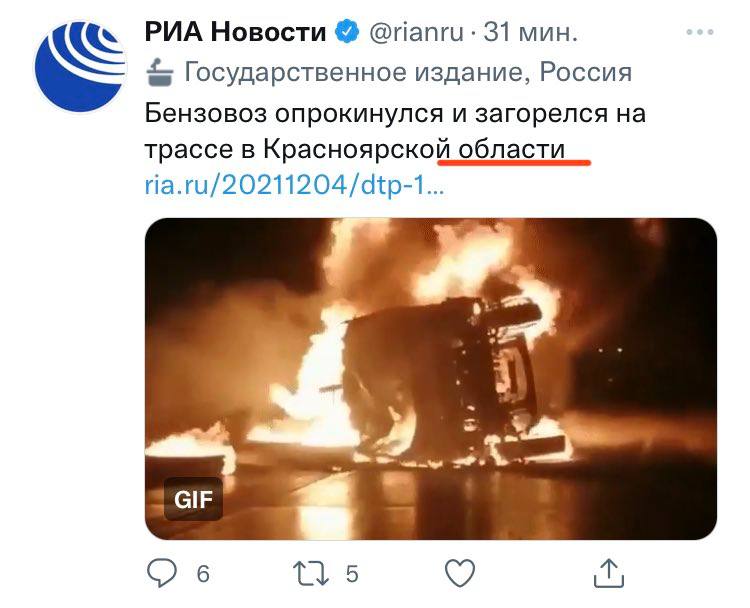Click the РИА Новости account name

235,33
